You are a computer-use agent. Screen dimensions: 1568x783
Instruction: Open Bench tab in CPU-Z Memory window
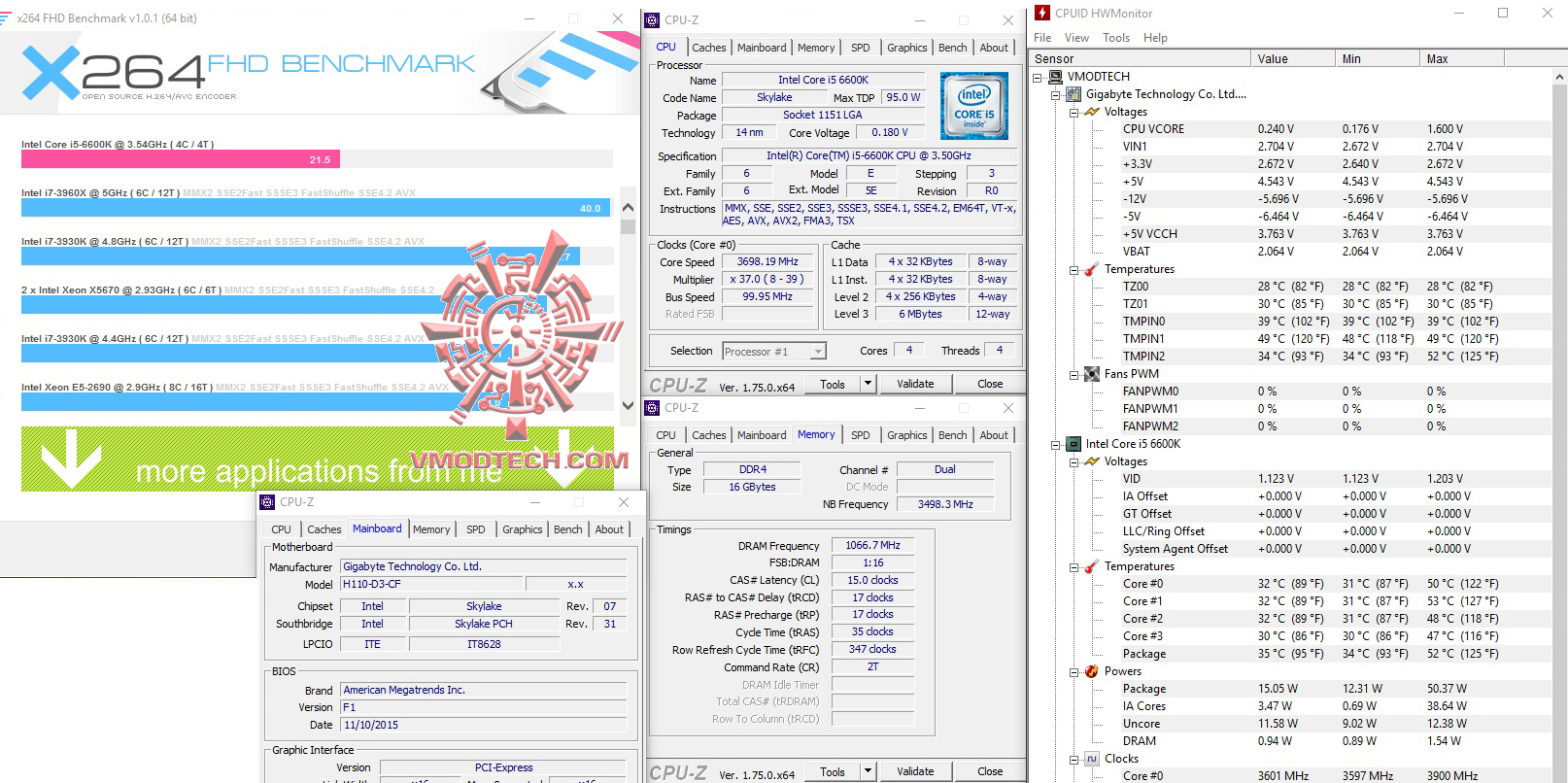[953, 435]
